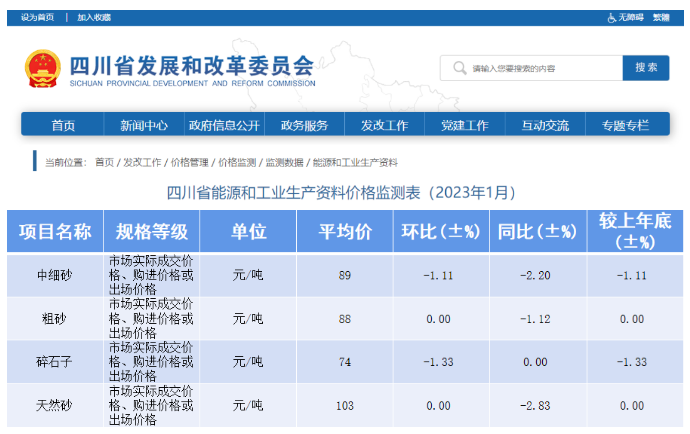Open the 首页 navigation tab
690x434 pixels.
(x=63, y=125)
